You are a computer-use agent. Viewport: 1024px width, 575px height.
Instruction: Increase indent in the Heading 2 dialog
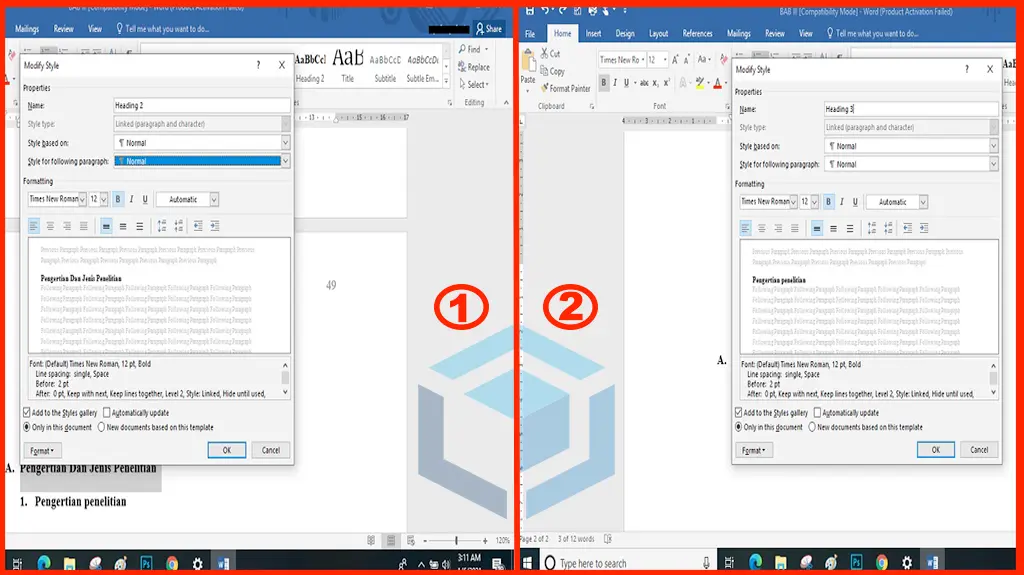click(215, 226)
